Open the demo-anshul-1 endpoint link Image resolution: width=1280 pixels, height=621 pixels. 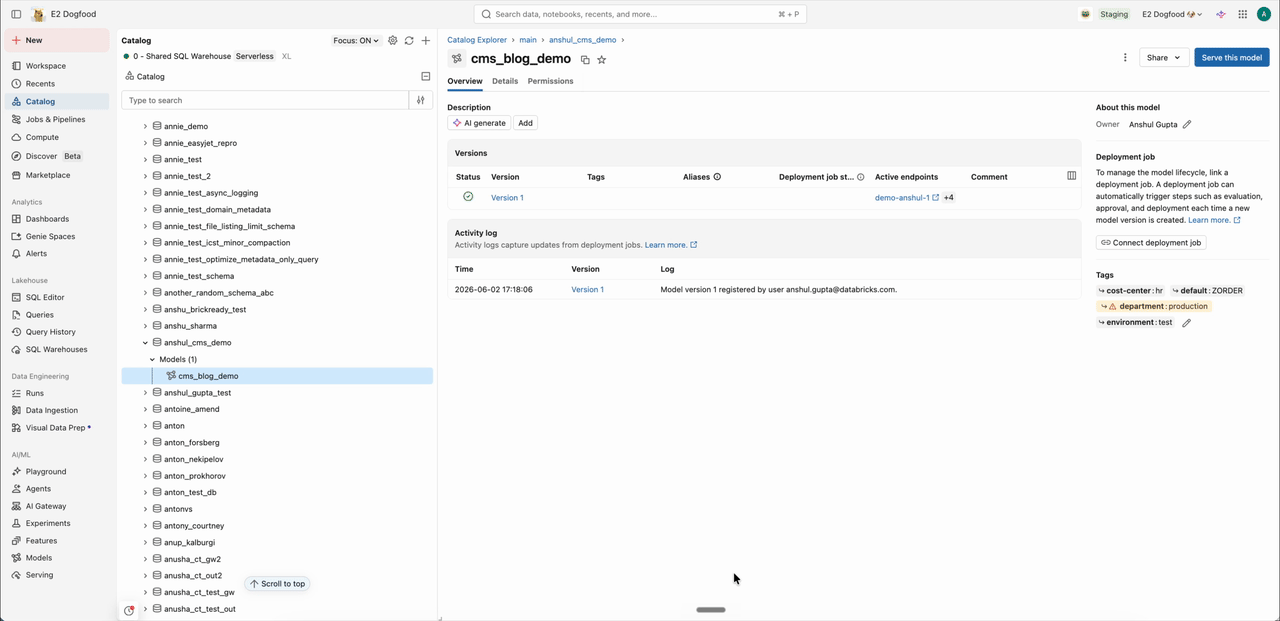click(907, 198)
